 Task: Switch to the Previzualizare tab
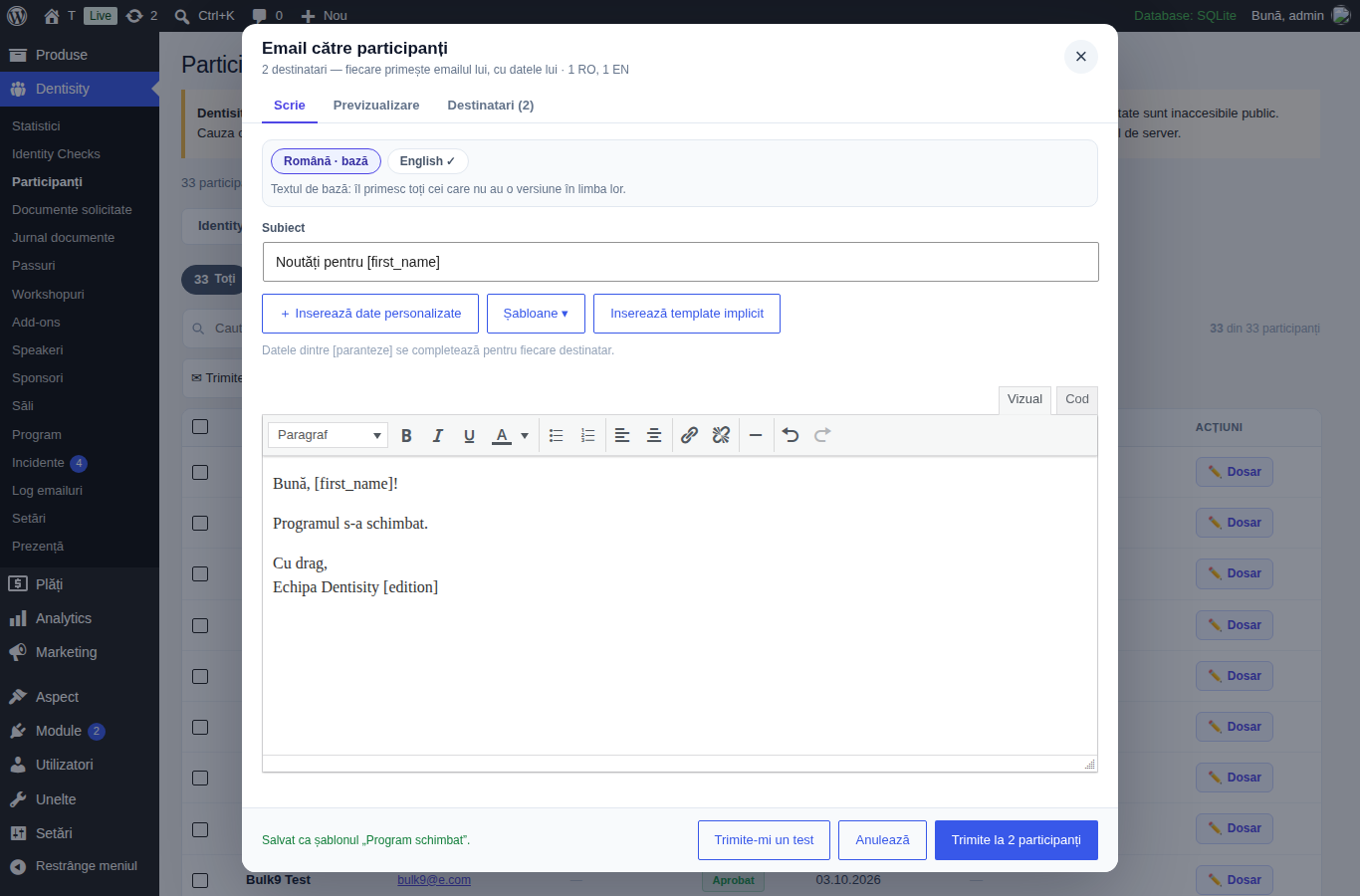point(376,106)
